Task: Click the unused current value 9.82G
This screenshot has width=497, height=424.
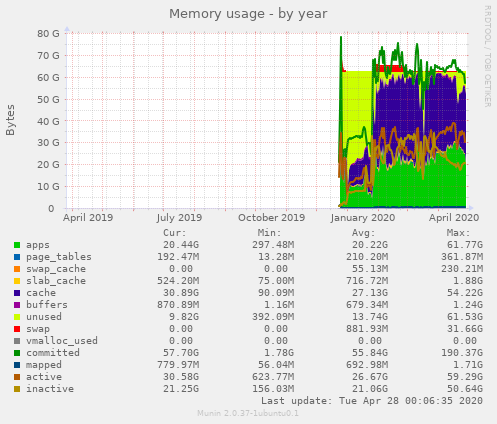Action: pyautogui.click(x=184, y=317)
